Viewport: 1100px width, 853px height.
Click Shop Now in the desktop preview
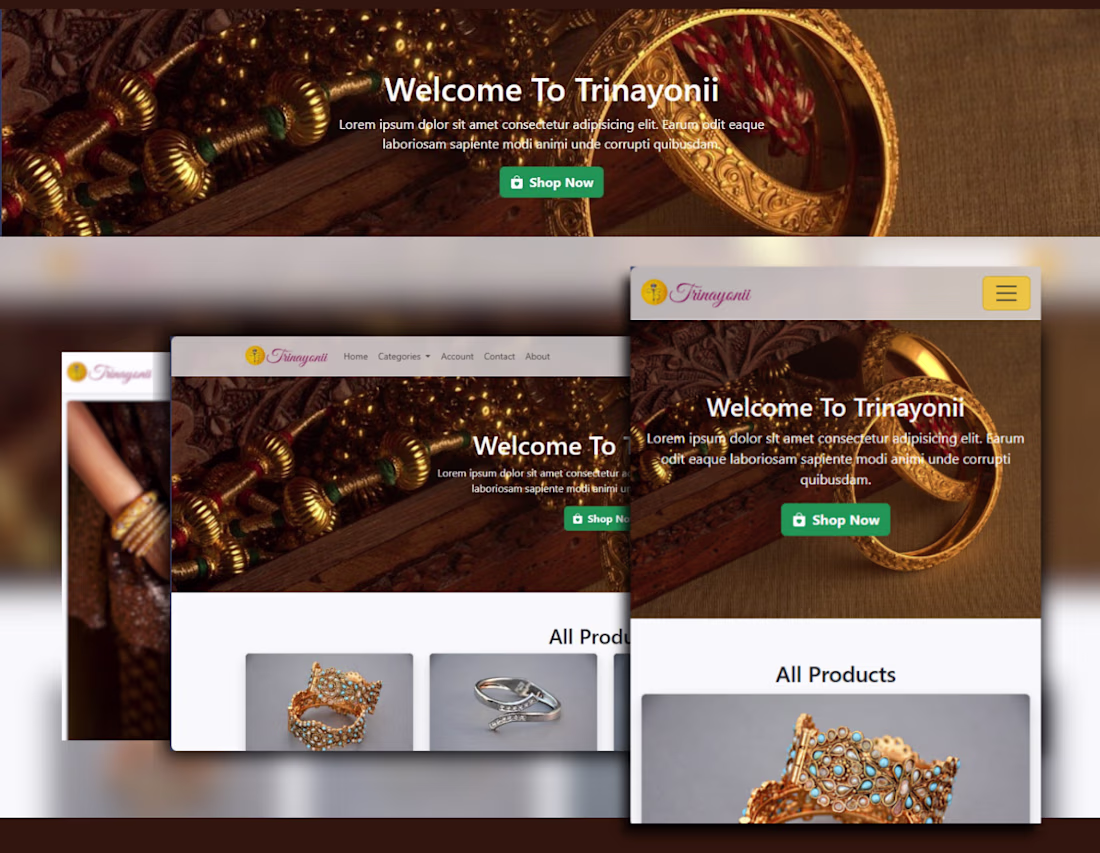pyautogui.click(x=597, y=519)
